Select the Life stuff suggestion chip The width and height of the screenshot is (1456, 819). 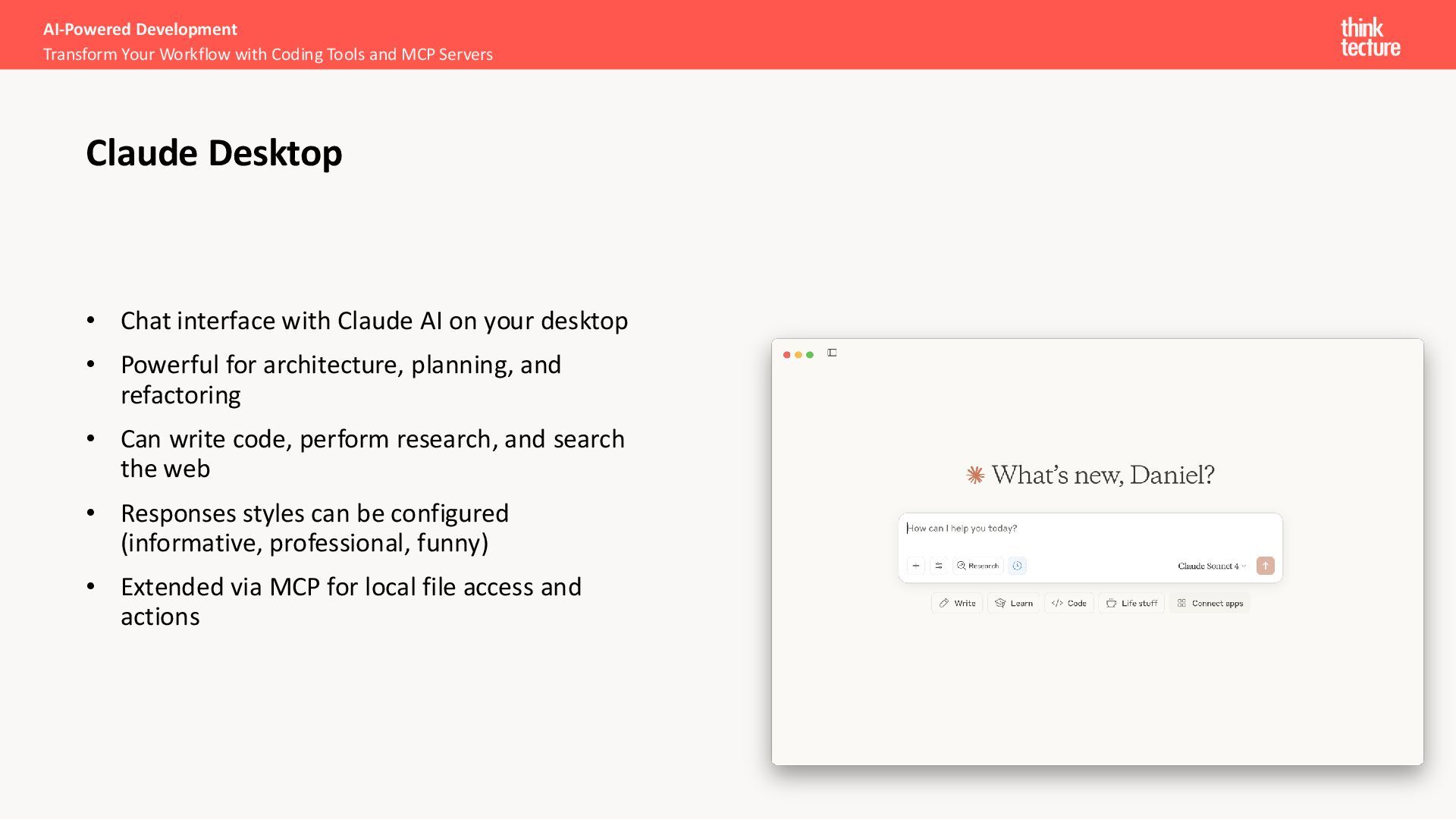point(1131,604)
